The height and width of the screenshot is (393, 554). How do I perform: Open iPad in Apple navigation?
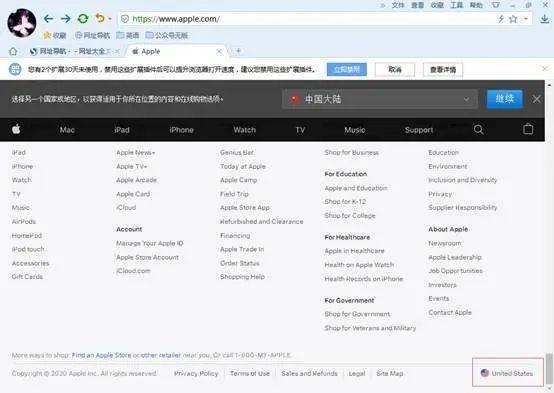pos(122,130)
